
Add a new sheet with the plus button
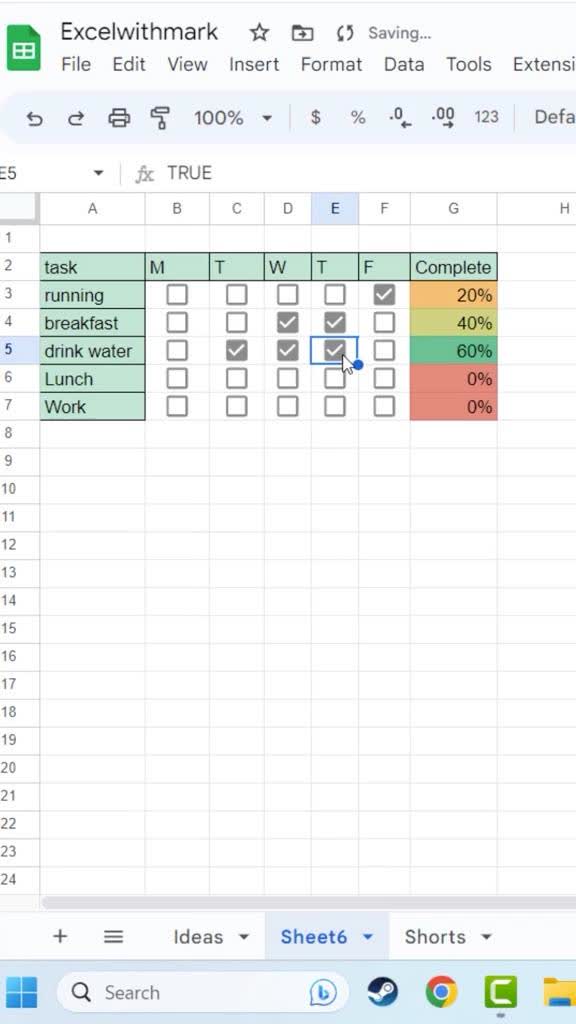(x=60, y=936)
